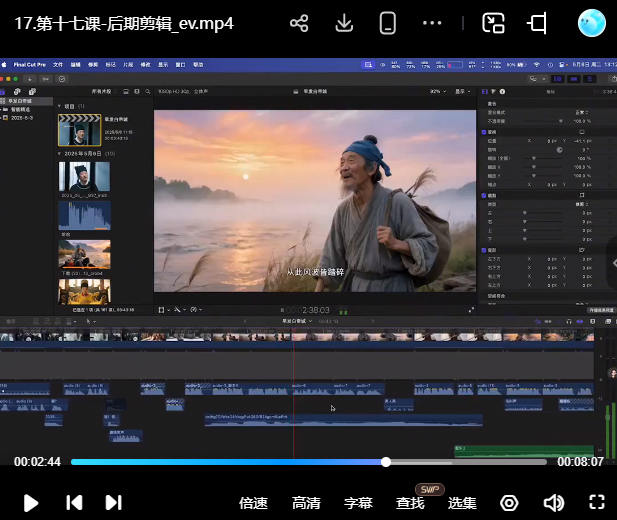Download the video with the download icon
The width and height of the screenshot is (617, 520).
[x=344, y=23]
